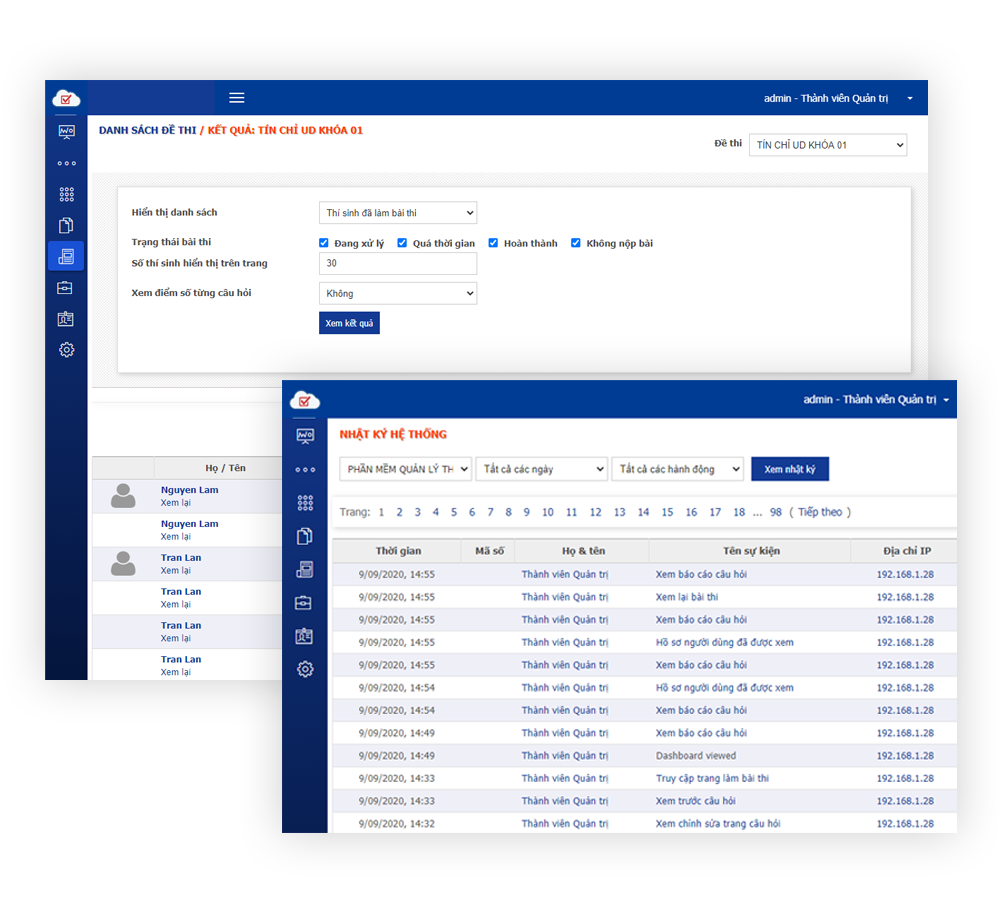This screenshot has width=1000, height=900.
Task: Open the Tất cả các hành động dropdown
Action: pos(677,469)
